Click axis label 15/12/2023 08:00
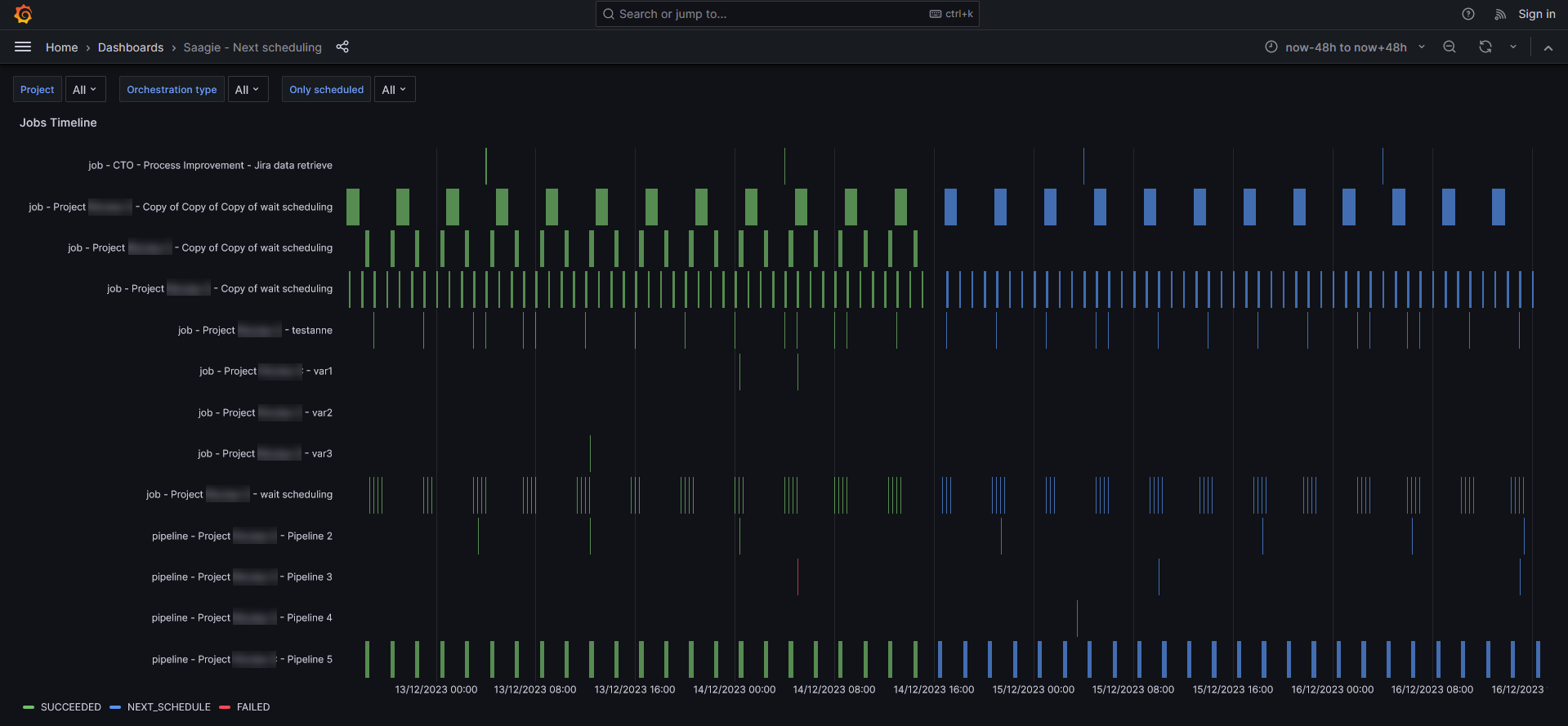Viewport: 1568px width, 726px height. (1133, 690)
